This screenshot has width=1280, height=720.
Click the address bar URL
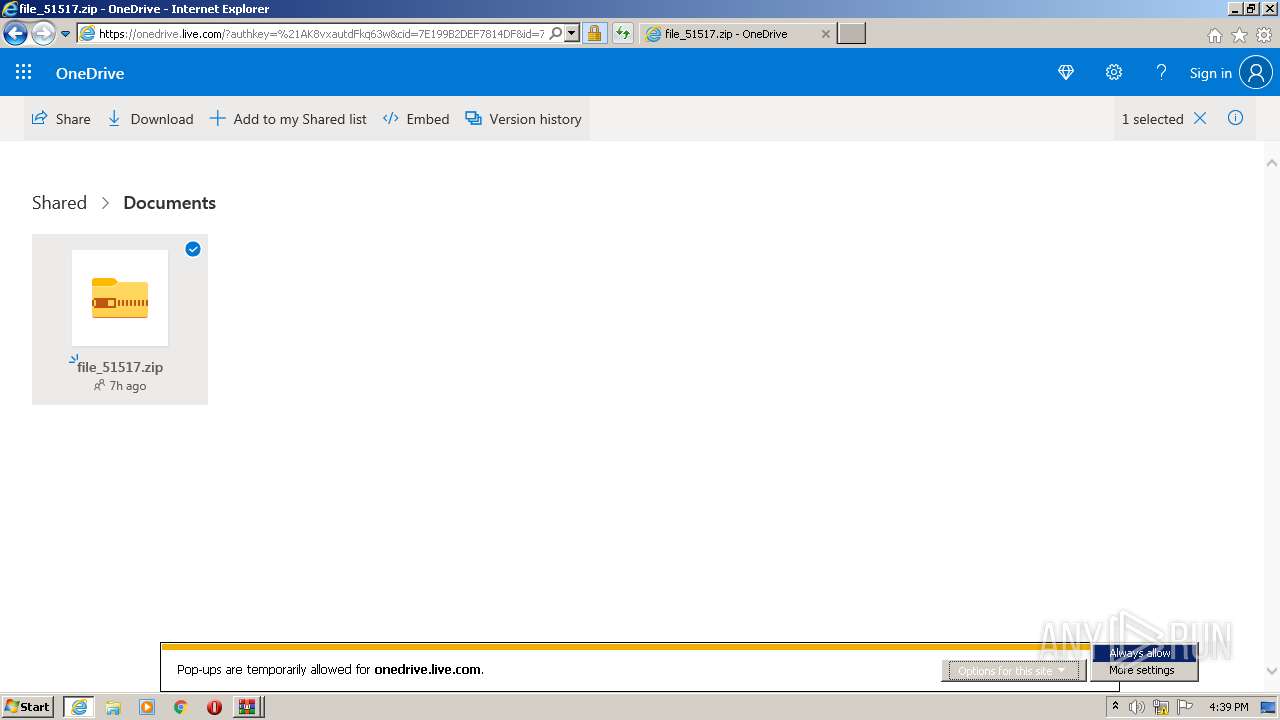click(x=321, y=33)
